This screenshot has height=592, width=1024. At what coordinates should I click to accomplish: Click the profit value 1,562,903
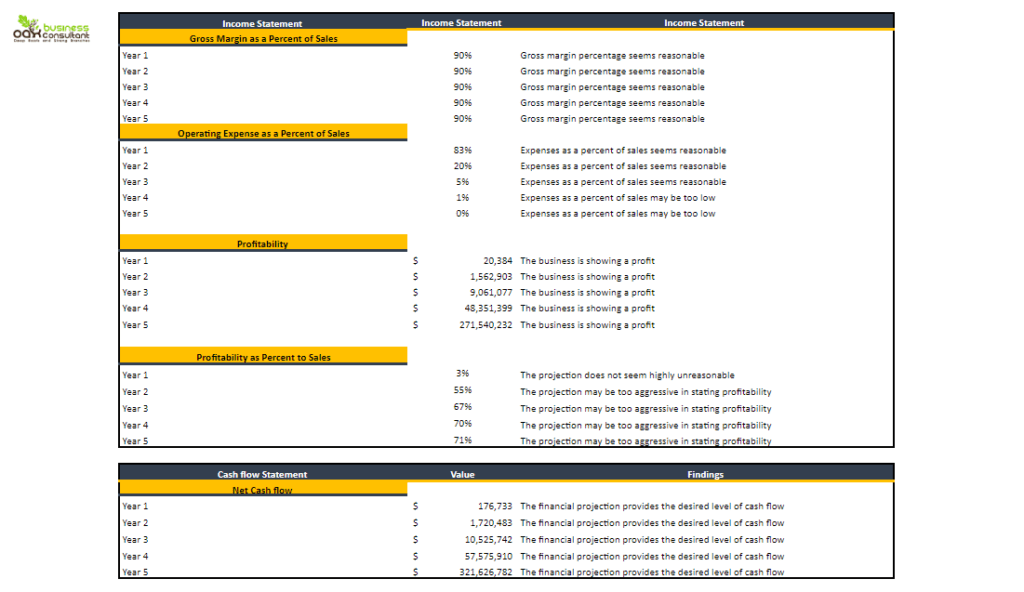[491, 277]
